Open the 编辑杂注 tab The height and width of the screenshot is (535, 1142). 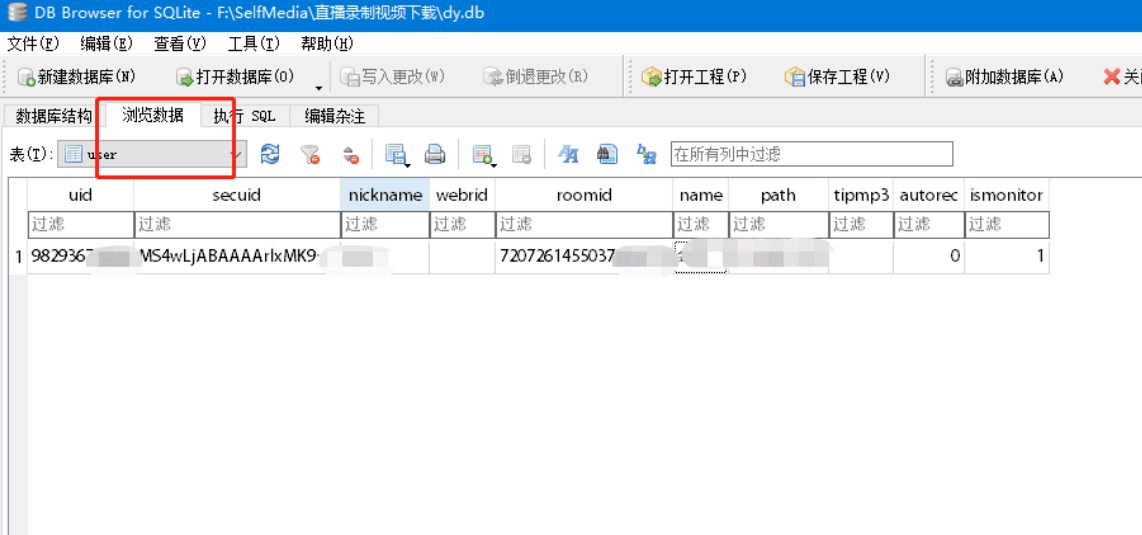point(335,116)
